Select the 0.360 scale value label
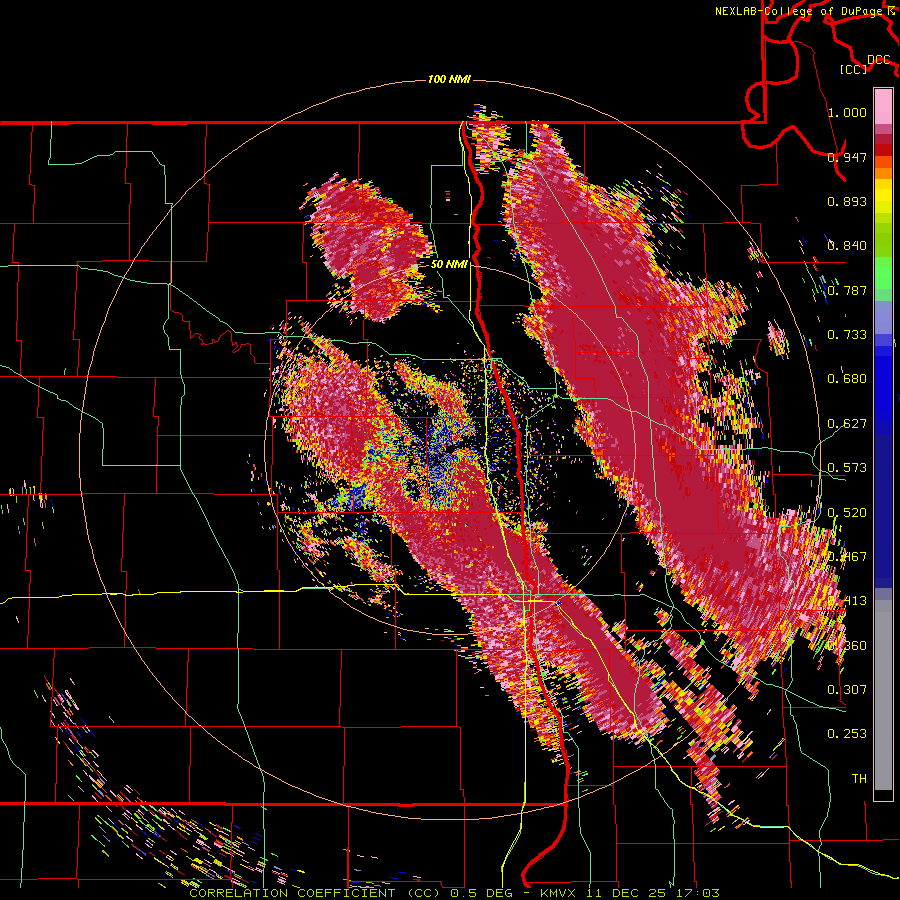Image resolution: width=900 pixels, height=900 pixels. pyautogui.click(x=847, y=646)
